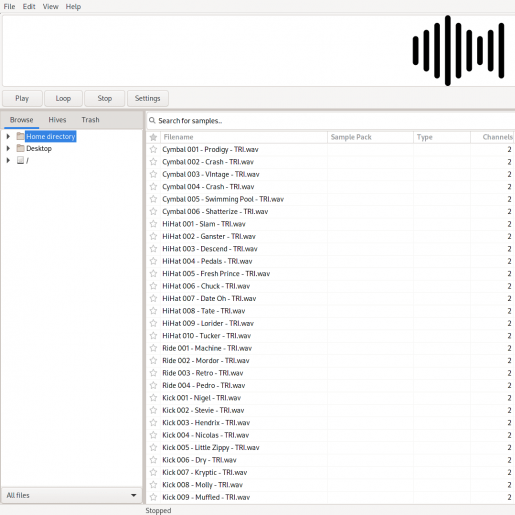Star the Cymbal 004 - Crash sample
Image resolution: width=515 pixels, height=515 pixels.
coord(153,187)
